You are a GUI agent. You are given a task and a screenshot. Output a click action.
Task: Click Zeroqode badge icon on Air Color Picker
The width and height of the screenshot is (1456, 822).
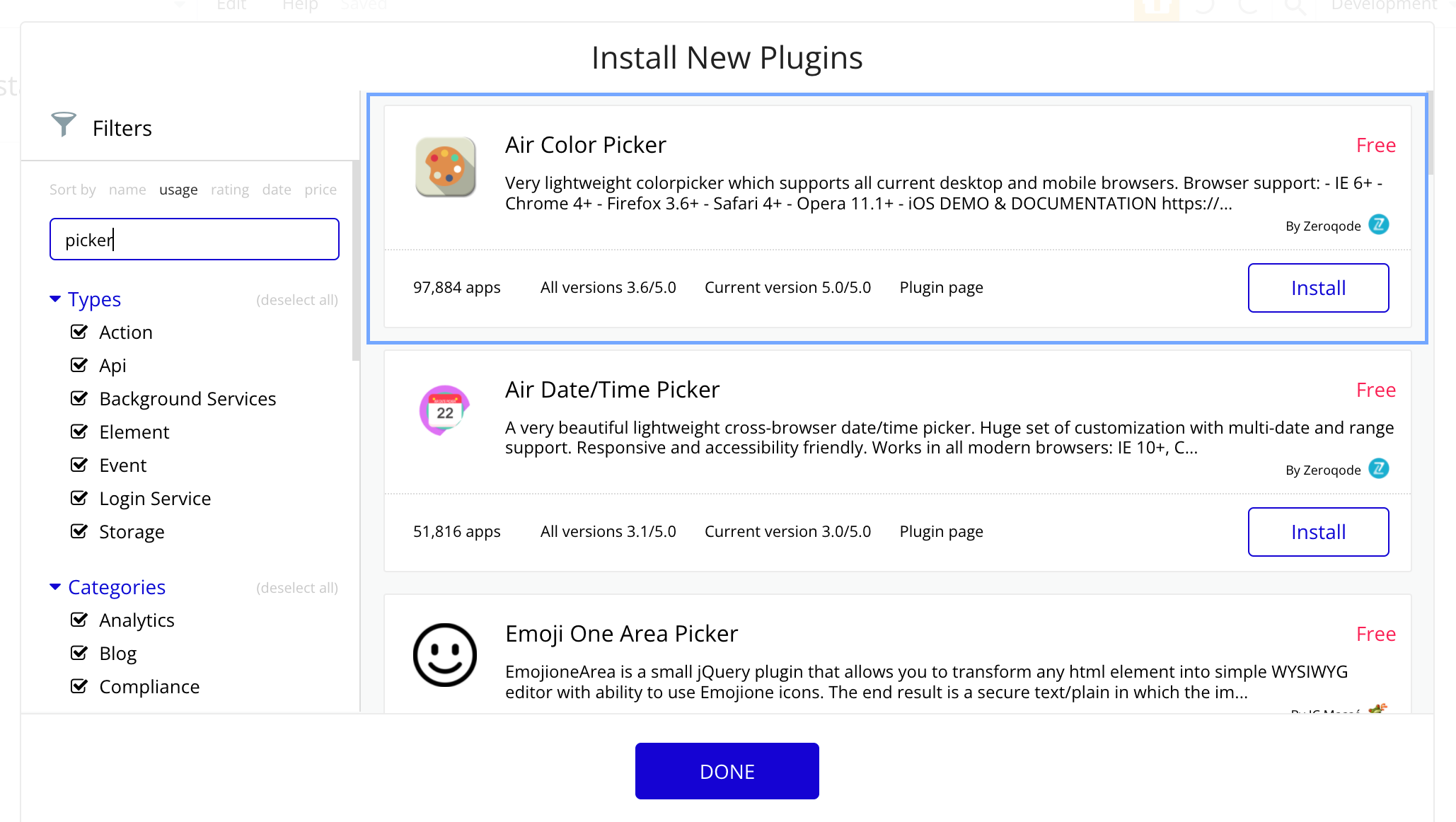click(x=1378, y=225)
